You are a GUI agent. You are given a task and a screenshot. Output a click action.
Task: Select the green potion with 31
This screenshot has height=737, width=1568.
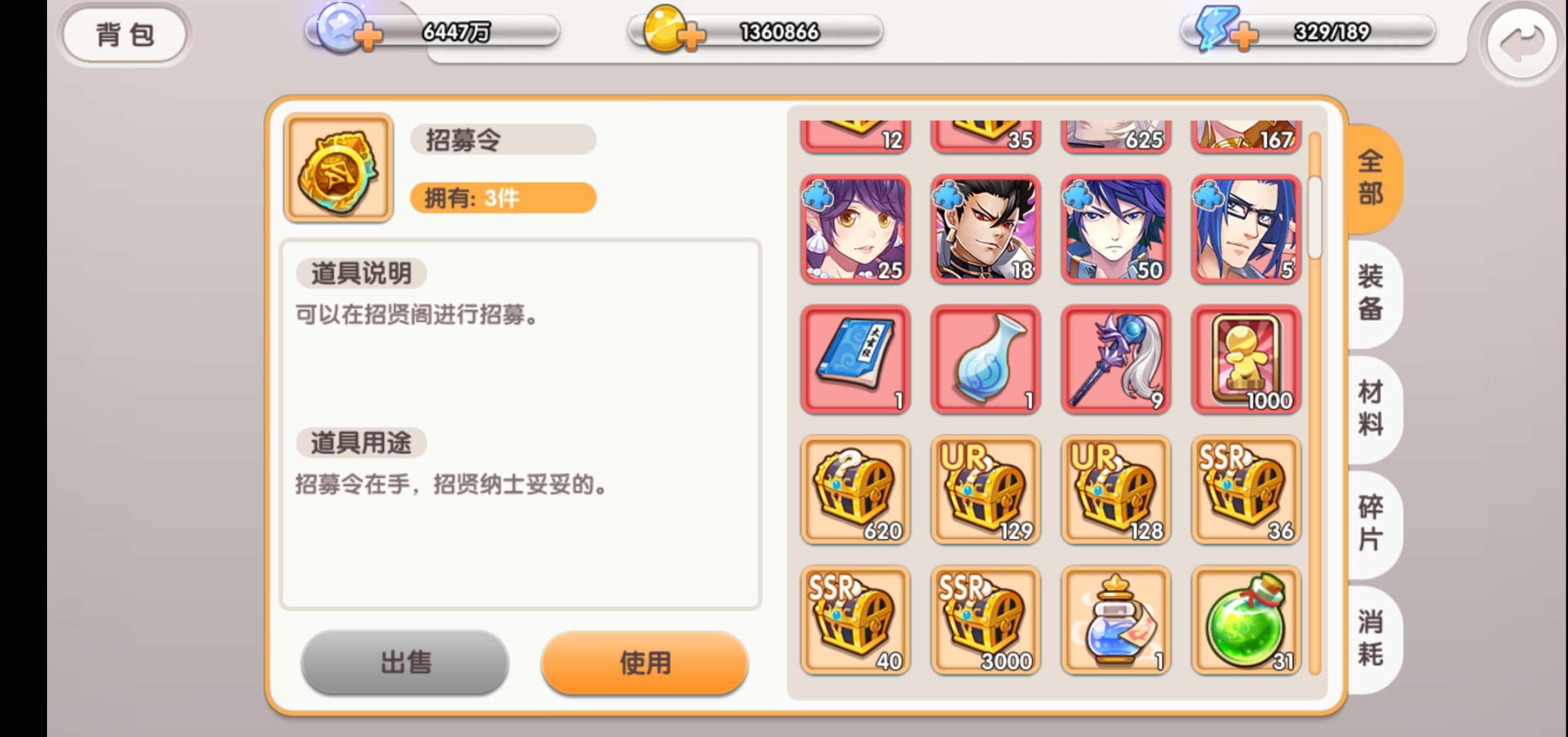[1246, 620]
